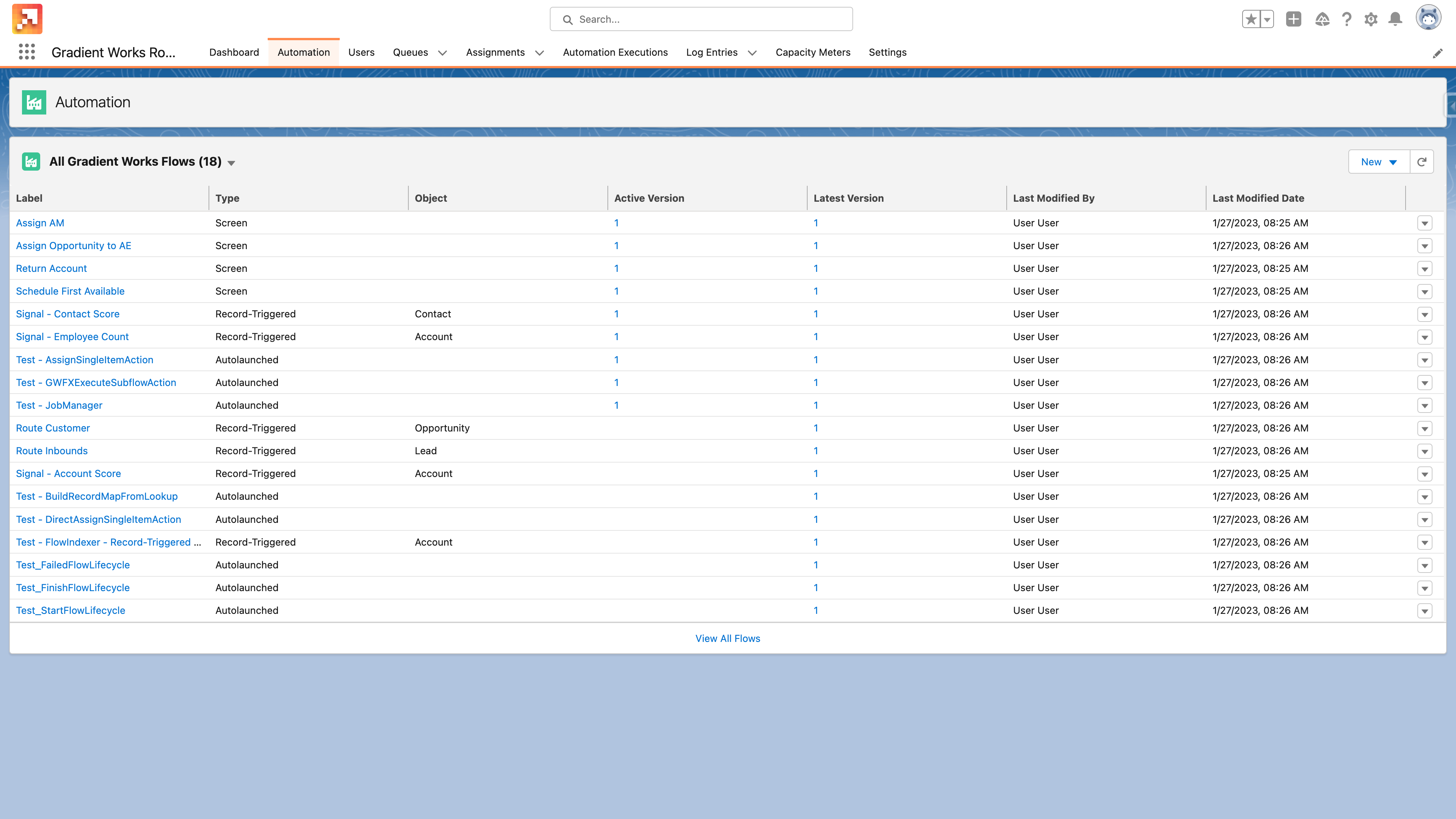Image resolution: width=1456 pixels, height=819 pixels.
Task: View notifications bell icon
Action: [1395, 19]
